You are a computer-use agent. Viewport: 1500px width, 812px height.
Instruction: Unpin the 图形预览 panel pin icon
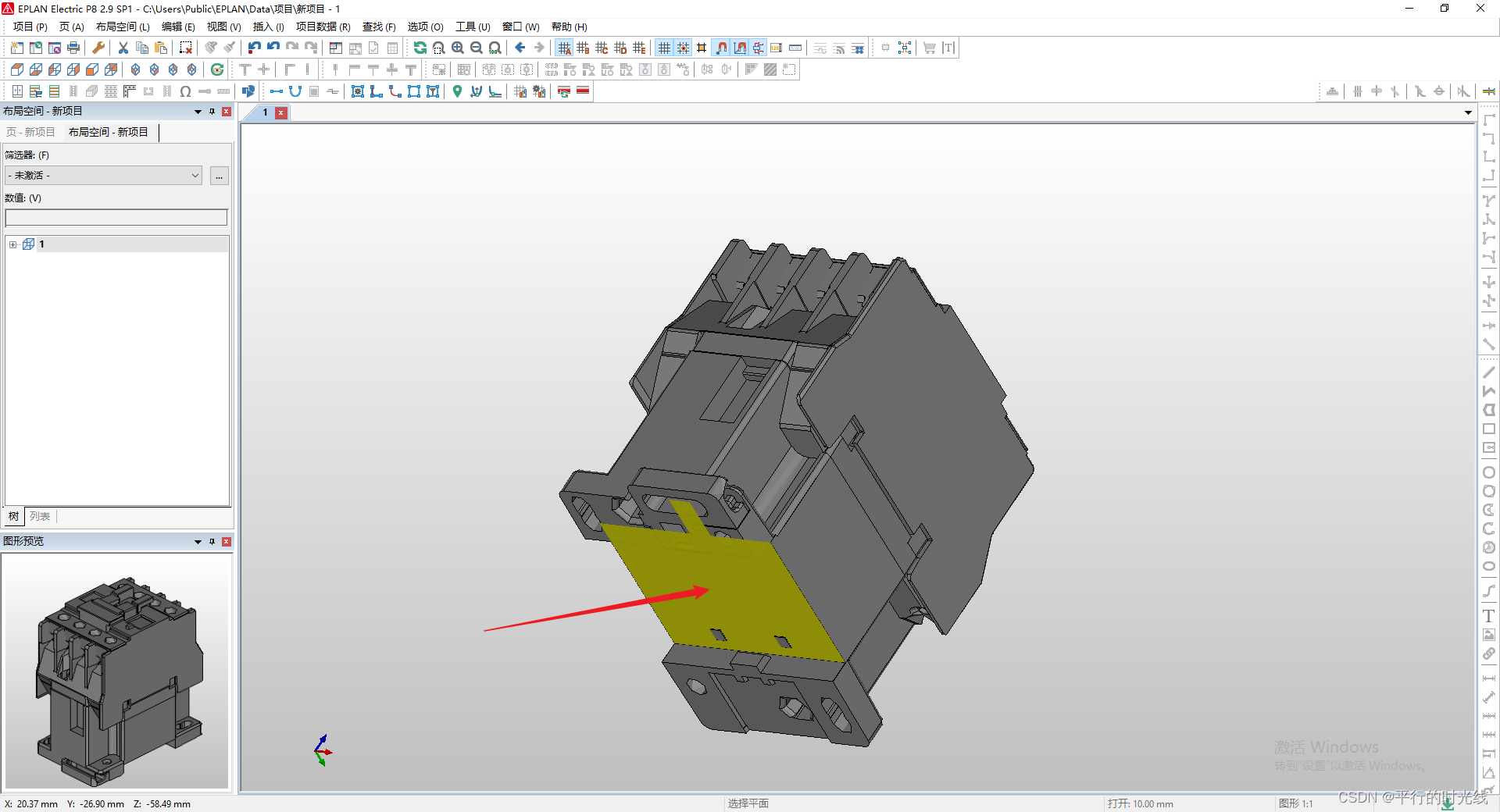pos(211,541)
